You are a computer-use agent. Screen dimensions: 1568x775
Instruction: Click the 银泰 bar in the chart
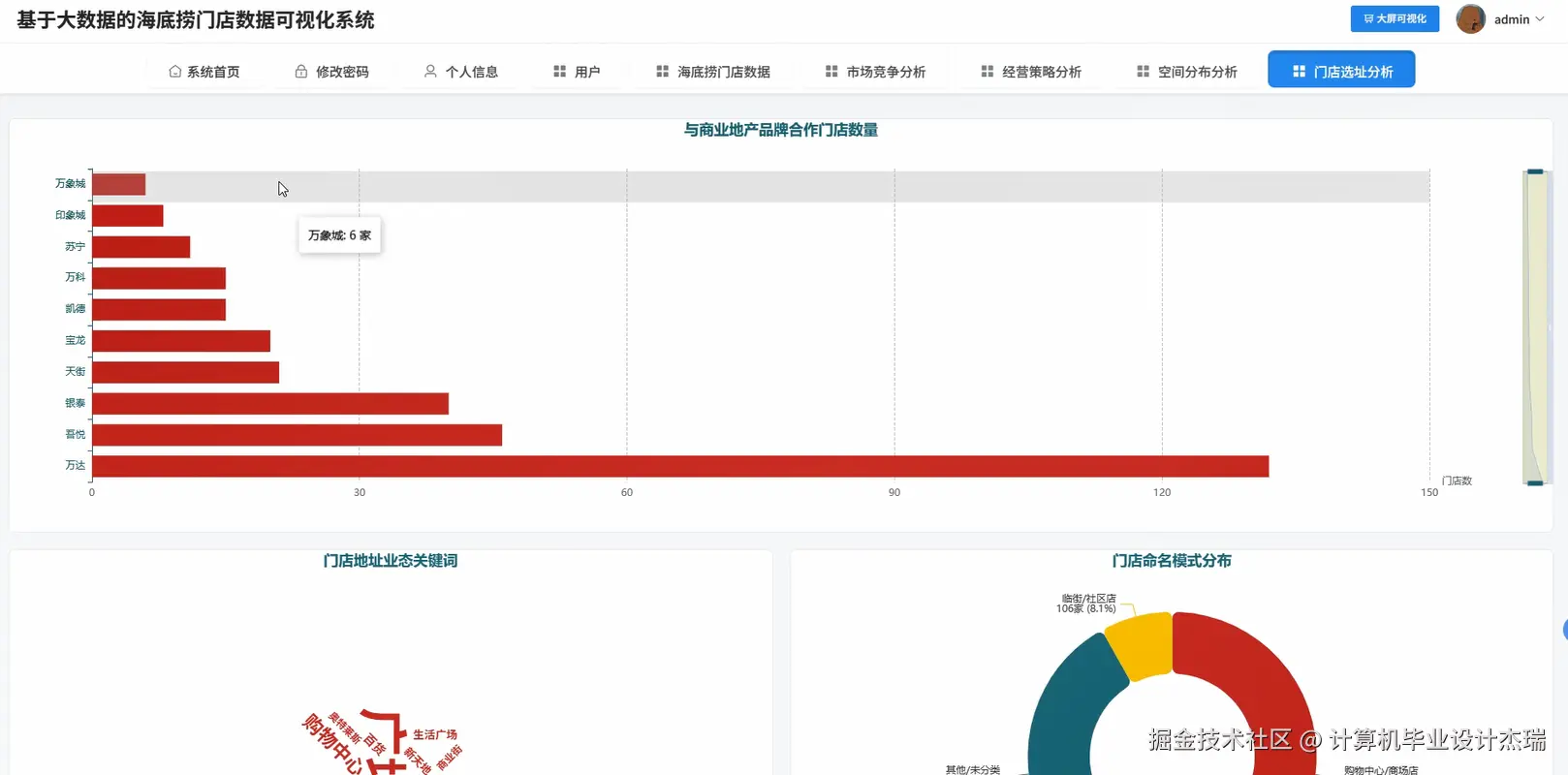(x=270, y=403)
